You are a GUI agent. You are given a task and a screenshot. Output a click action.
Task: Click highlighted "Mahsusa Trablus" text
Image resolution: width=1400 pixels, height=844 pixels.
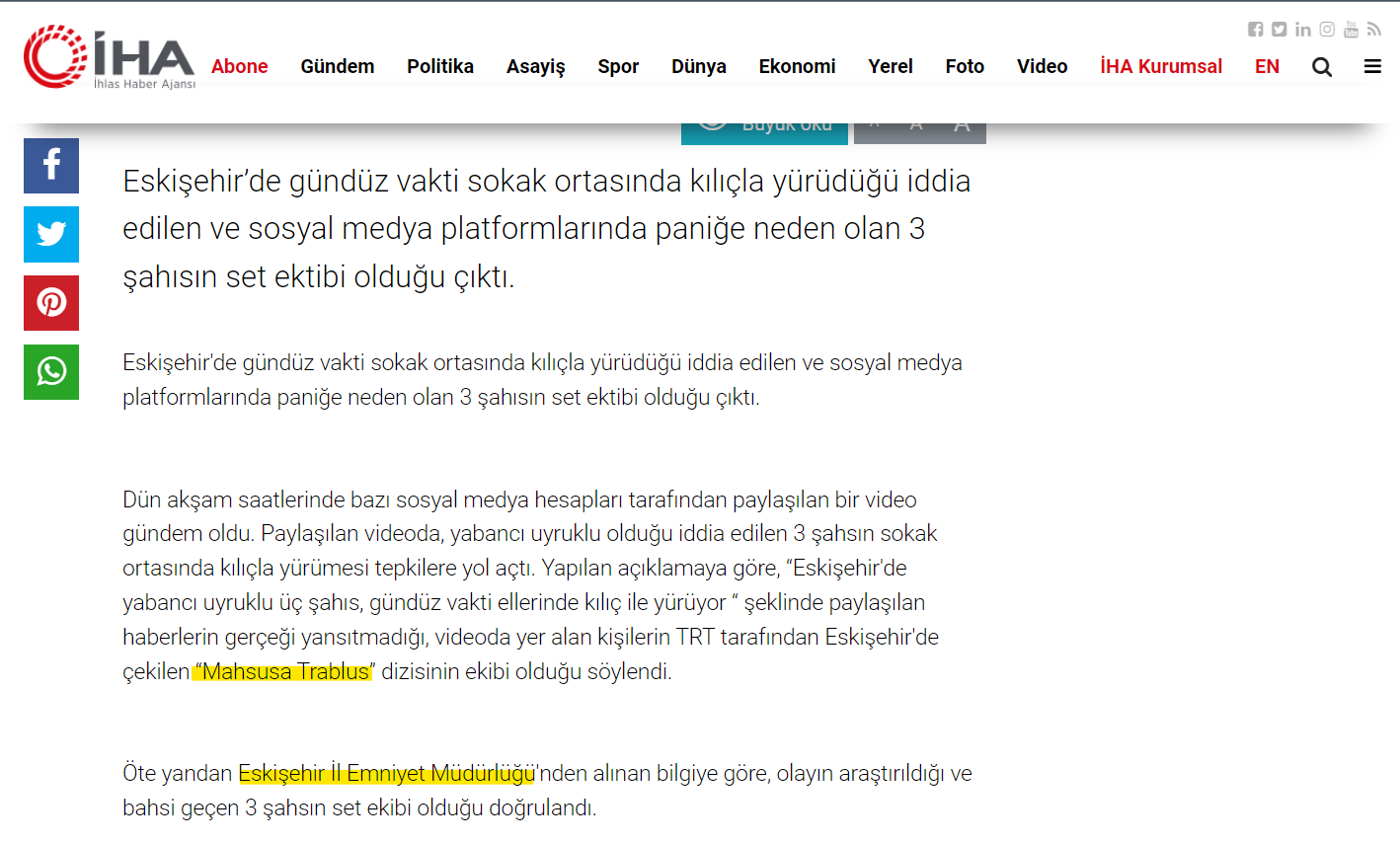284,672
